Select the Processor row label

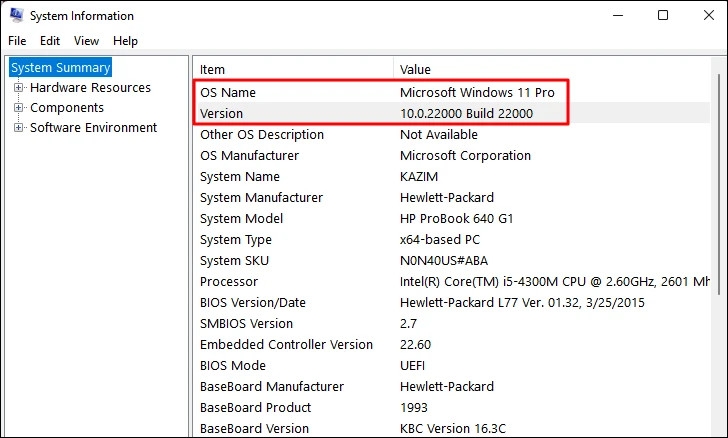229,281
